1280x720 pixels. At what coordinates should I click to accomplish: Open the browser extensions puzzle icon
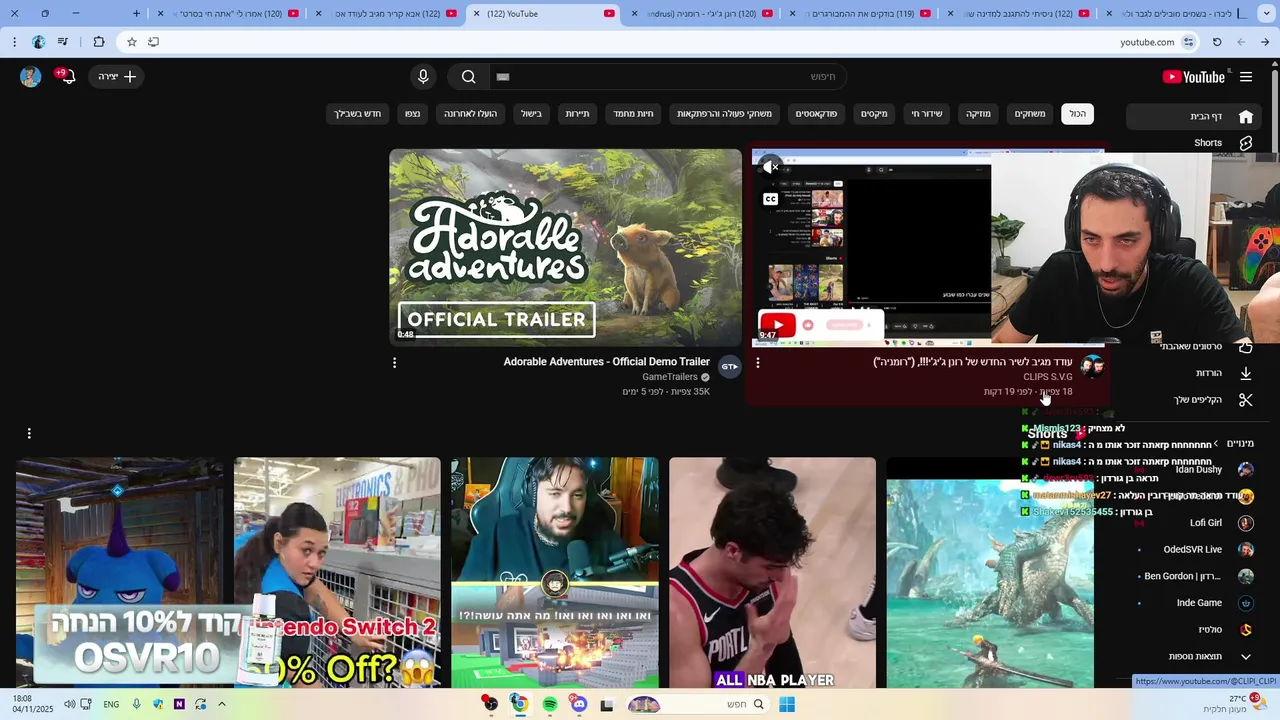(x=99, y=42)
